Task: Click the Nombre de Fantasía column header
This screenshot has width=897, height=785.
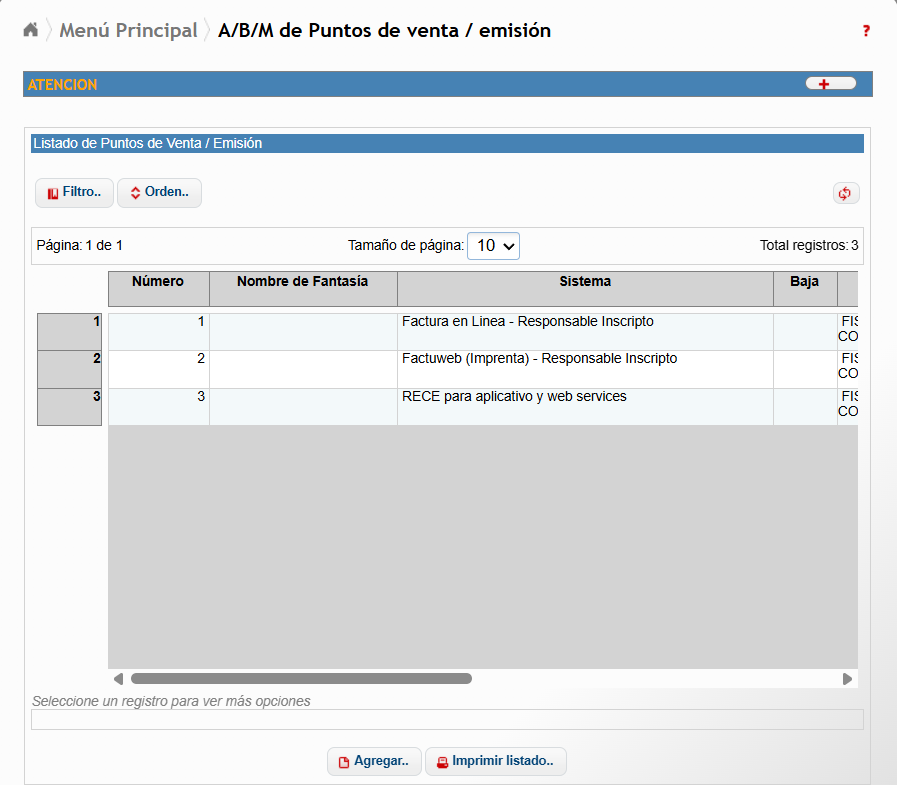Action: [x=303, y=288]
